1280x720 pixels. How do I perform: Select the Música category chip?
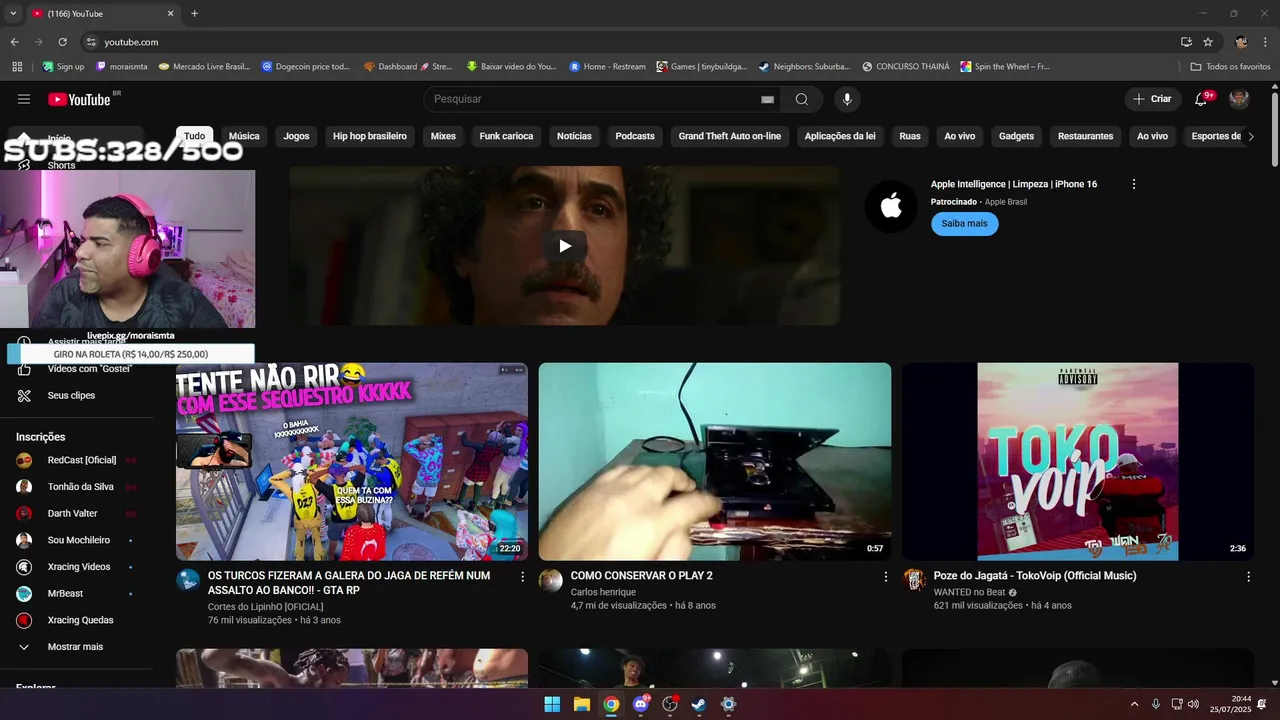tap(244, 136)
